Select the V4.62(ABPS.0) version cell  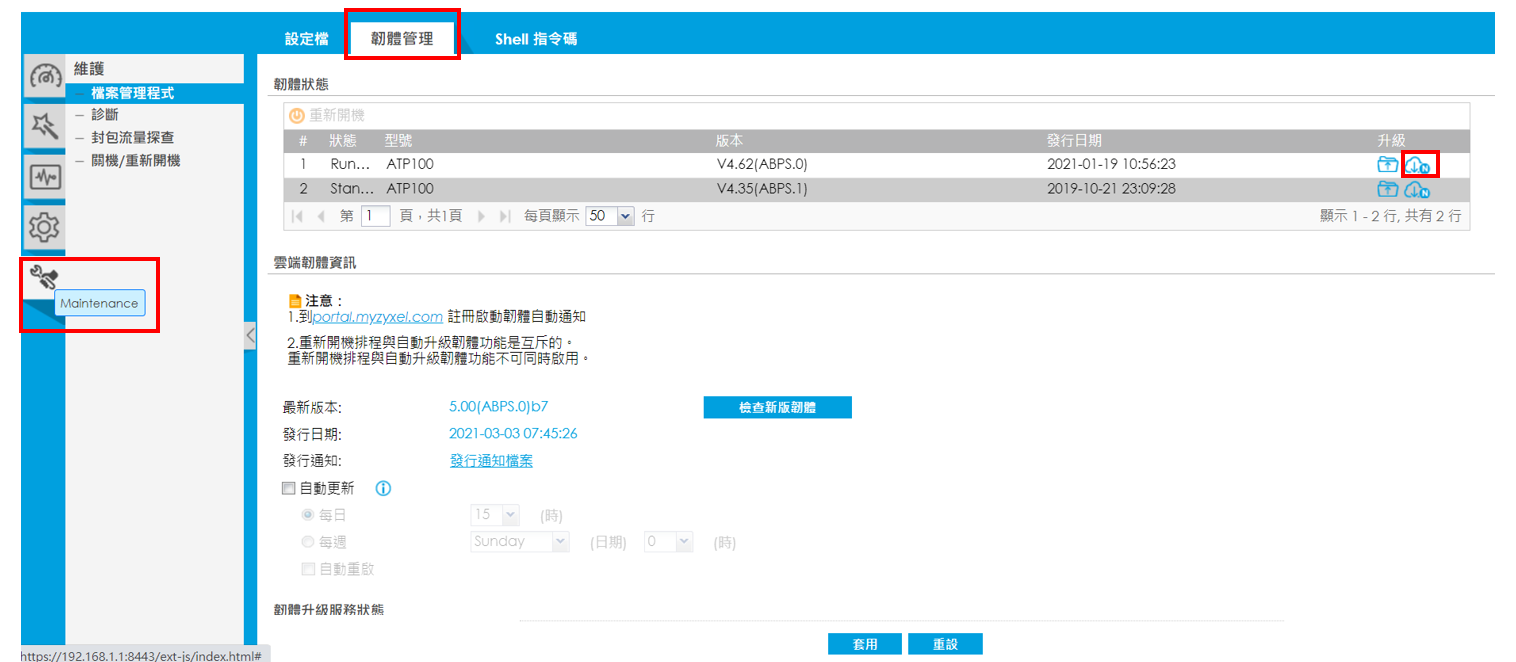pos(762,164)
